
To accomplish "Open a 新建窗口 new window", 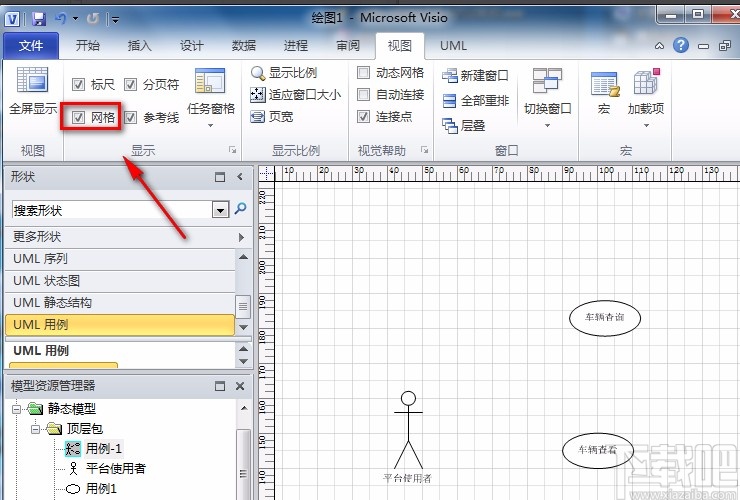I will click(475, 76).
